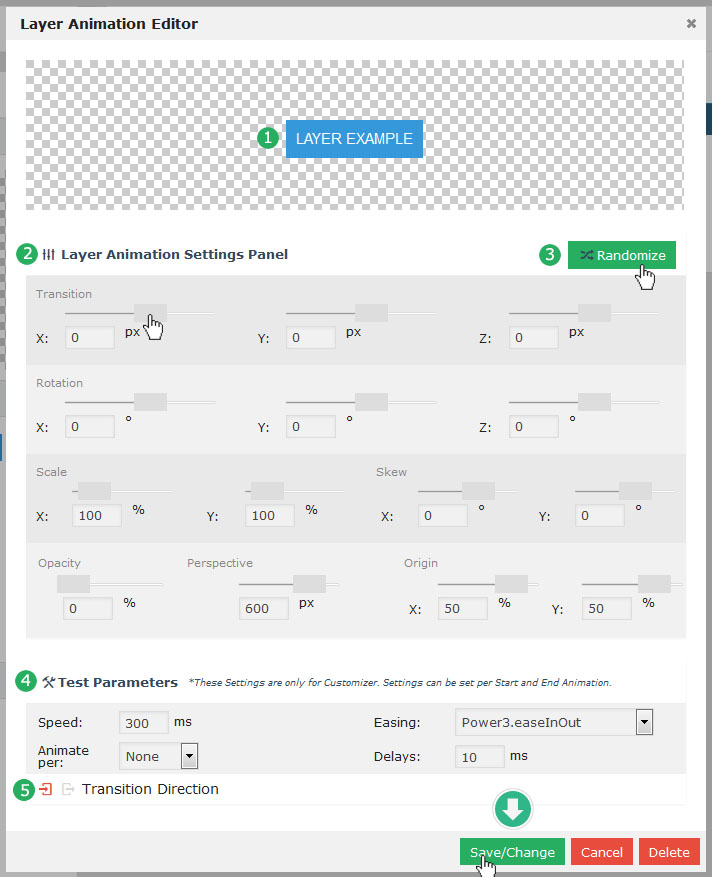Click the green down-arrow circle icon
The height and width of the screenshot is (877, 712).
click(x=512, y=810)
